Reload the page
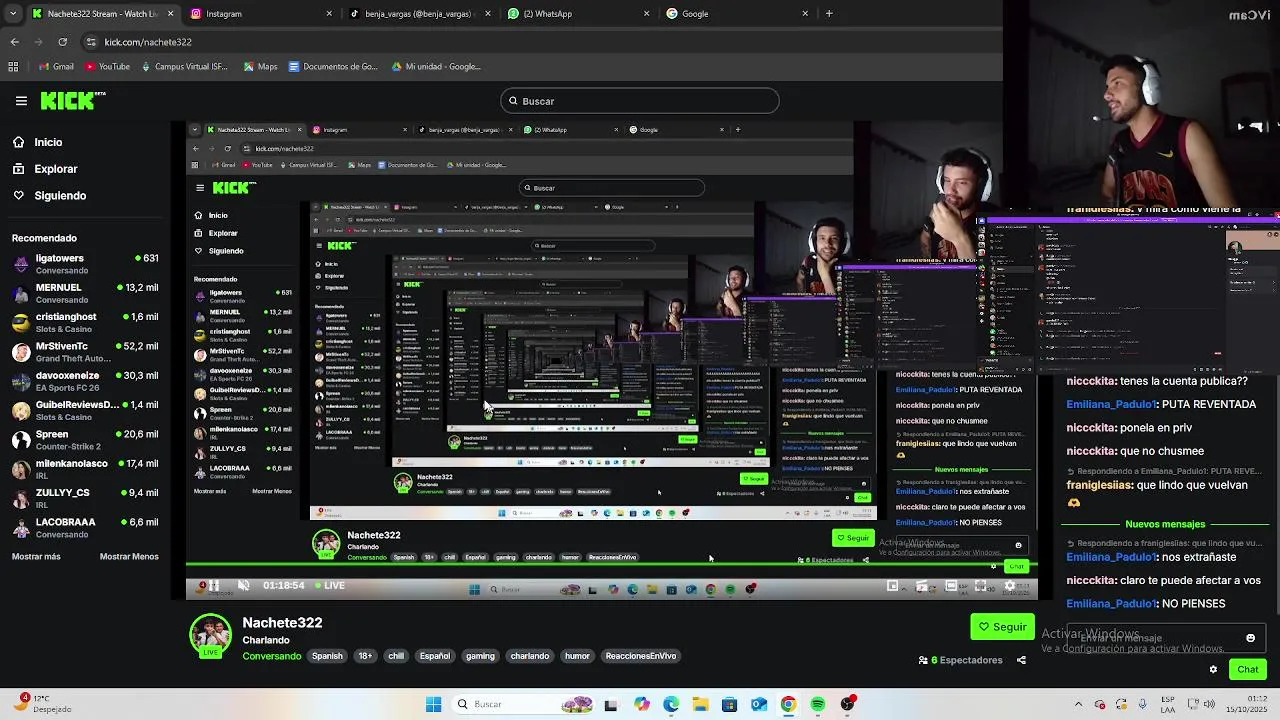 (x=62, y=42)
